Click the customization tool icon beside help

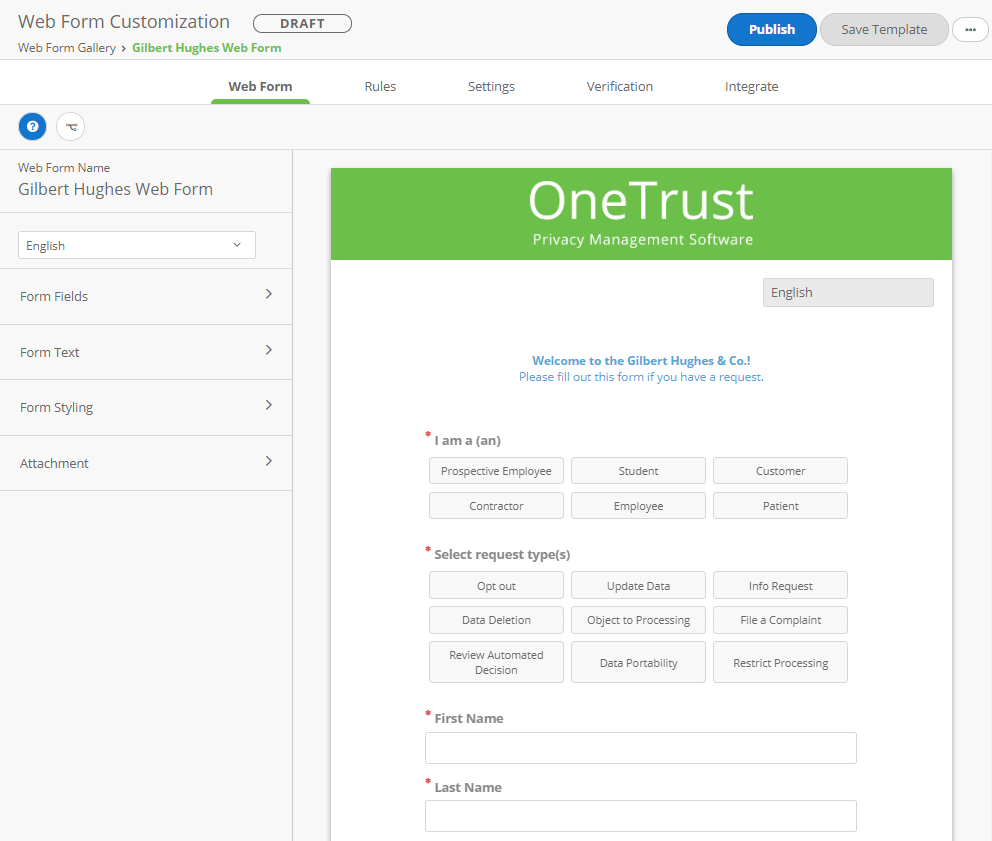point(70,126)
